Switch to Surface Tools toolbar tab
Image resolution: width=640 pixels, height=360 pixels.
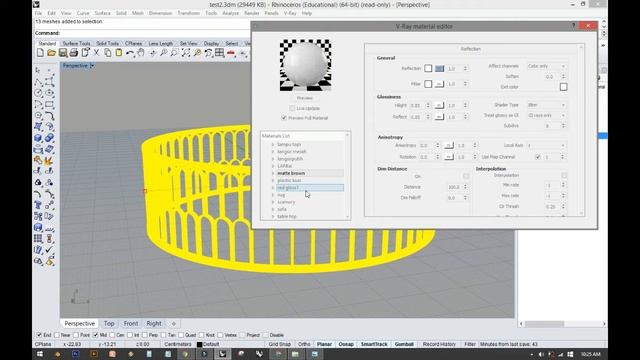(x=76, y=43)
